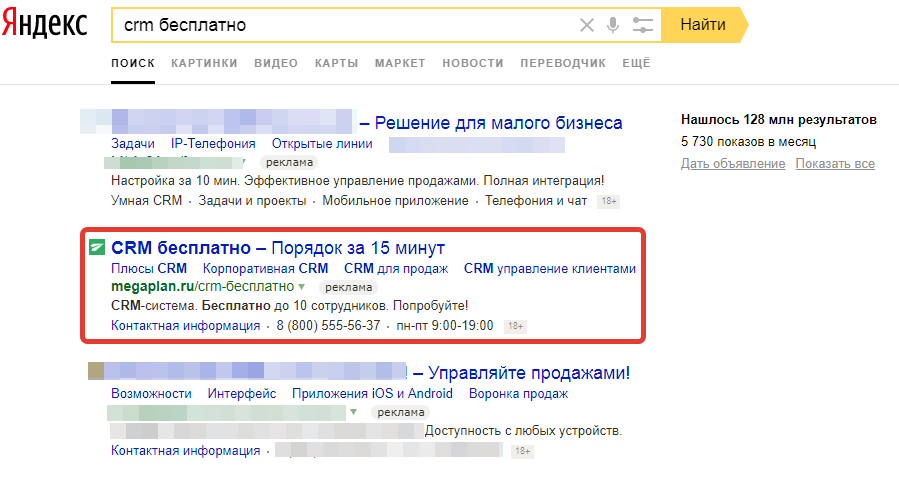The height and width of the screenshot is (480, 899).
Task: Open the Корпоративная CRM sitelink
Action: click(265, 268)
